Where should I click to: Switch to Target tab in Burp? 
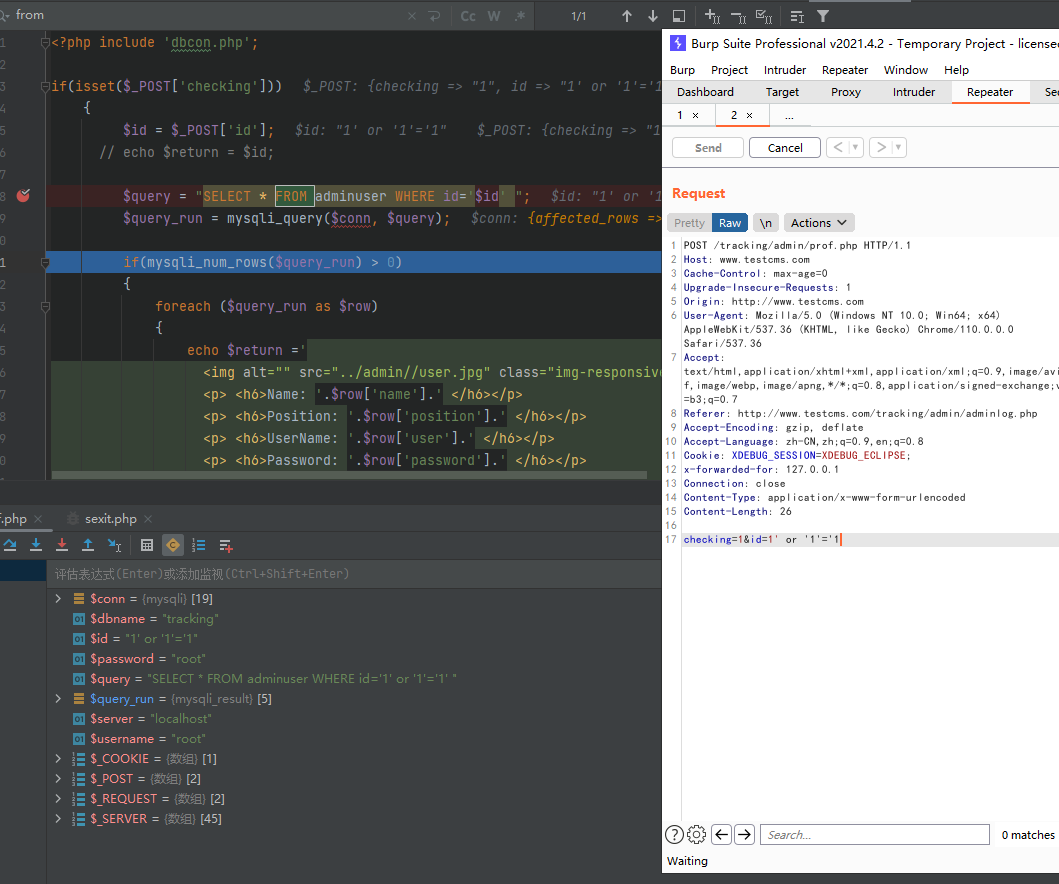(782, 92)
